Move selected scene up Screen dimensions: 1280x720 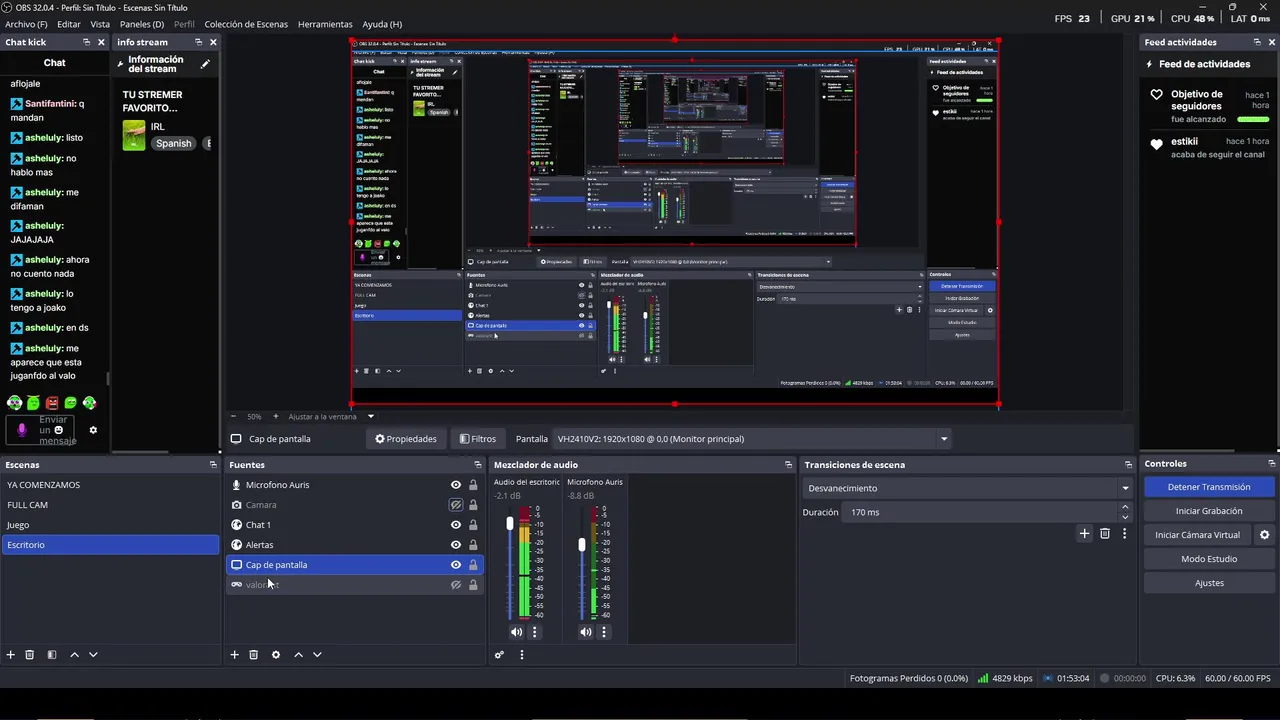click(x=74, y=655)
